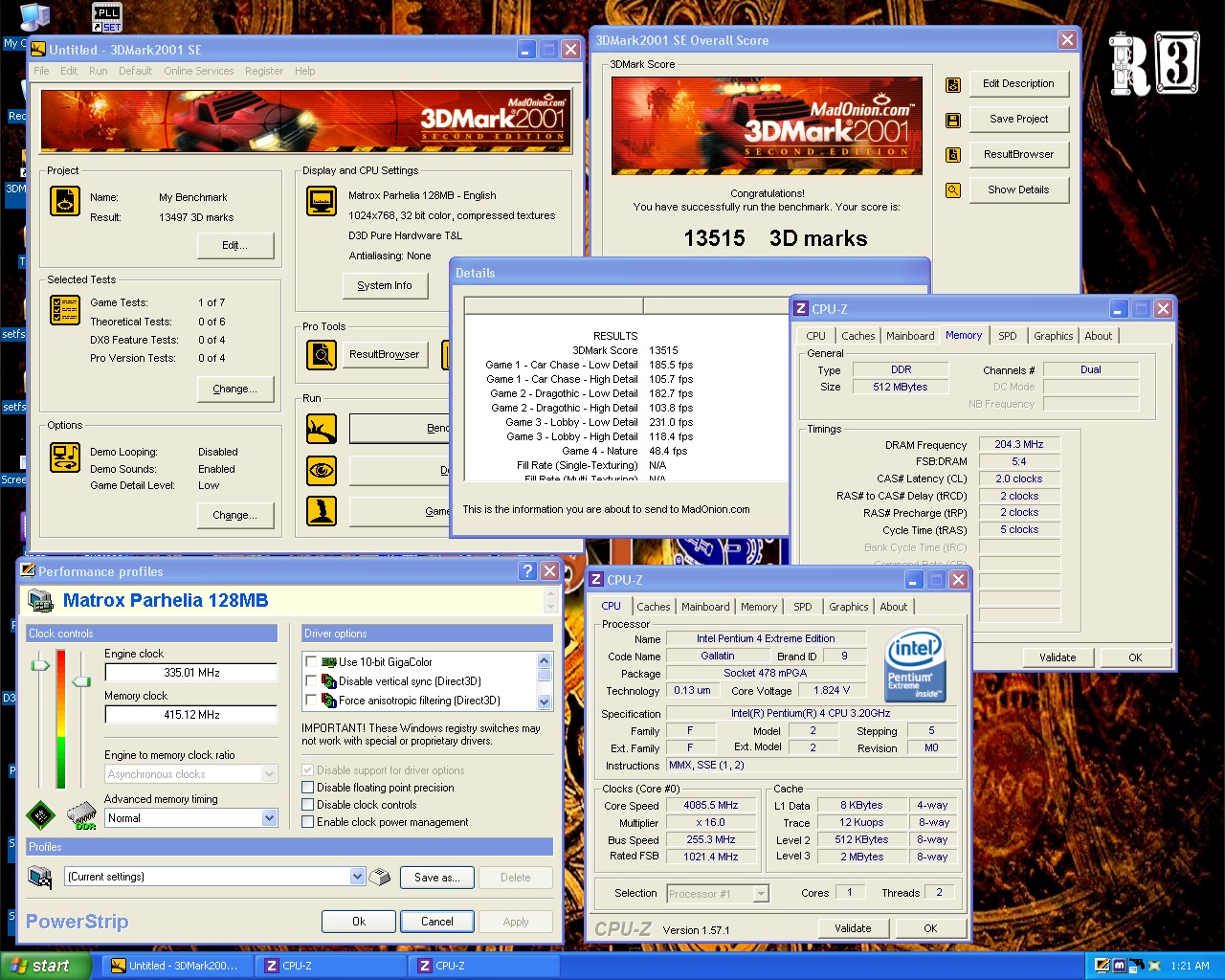Click Edit Description button
Screen dimensions: 1225x980
click(x=1018, y=84)
